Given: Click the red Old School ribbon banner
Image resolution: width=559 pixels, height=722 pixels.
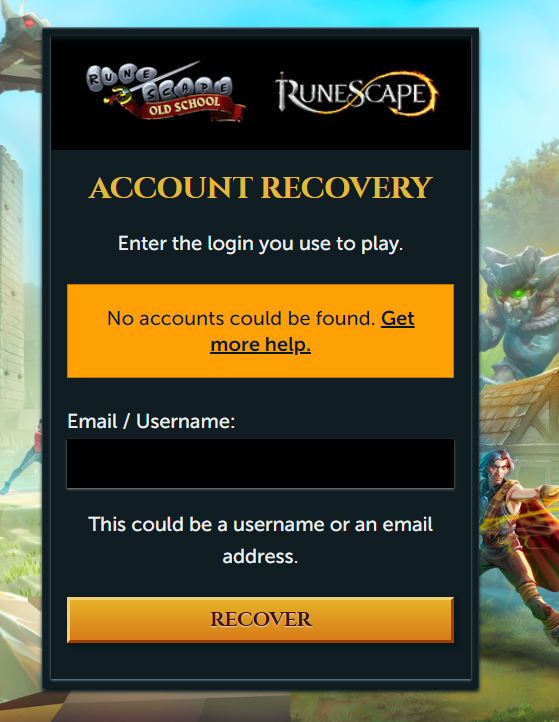Looking at the screenshot, I should (184, 109).
